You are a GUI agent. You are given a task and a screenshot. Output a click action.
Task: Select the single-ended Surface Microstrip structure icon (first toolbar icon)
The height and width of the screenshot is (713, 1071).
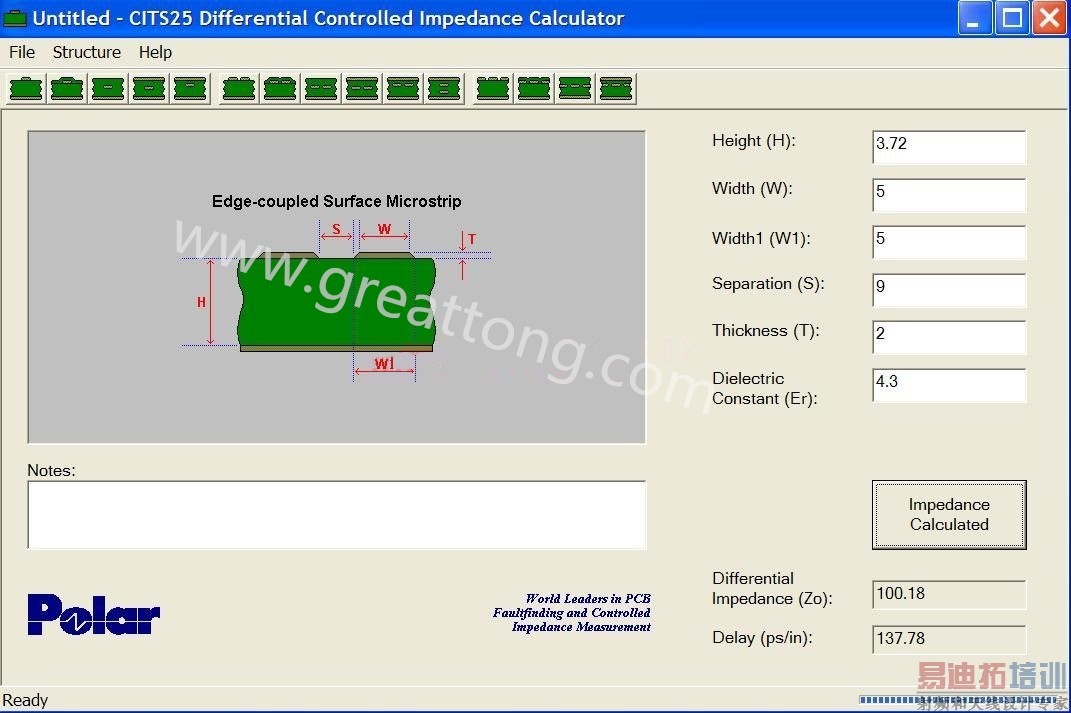click(x=26, y=89)
